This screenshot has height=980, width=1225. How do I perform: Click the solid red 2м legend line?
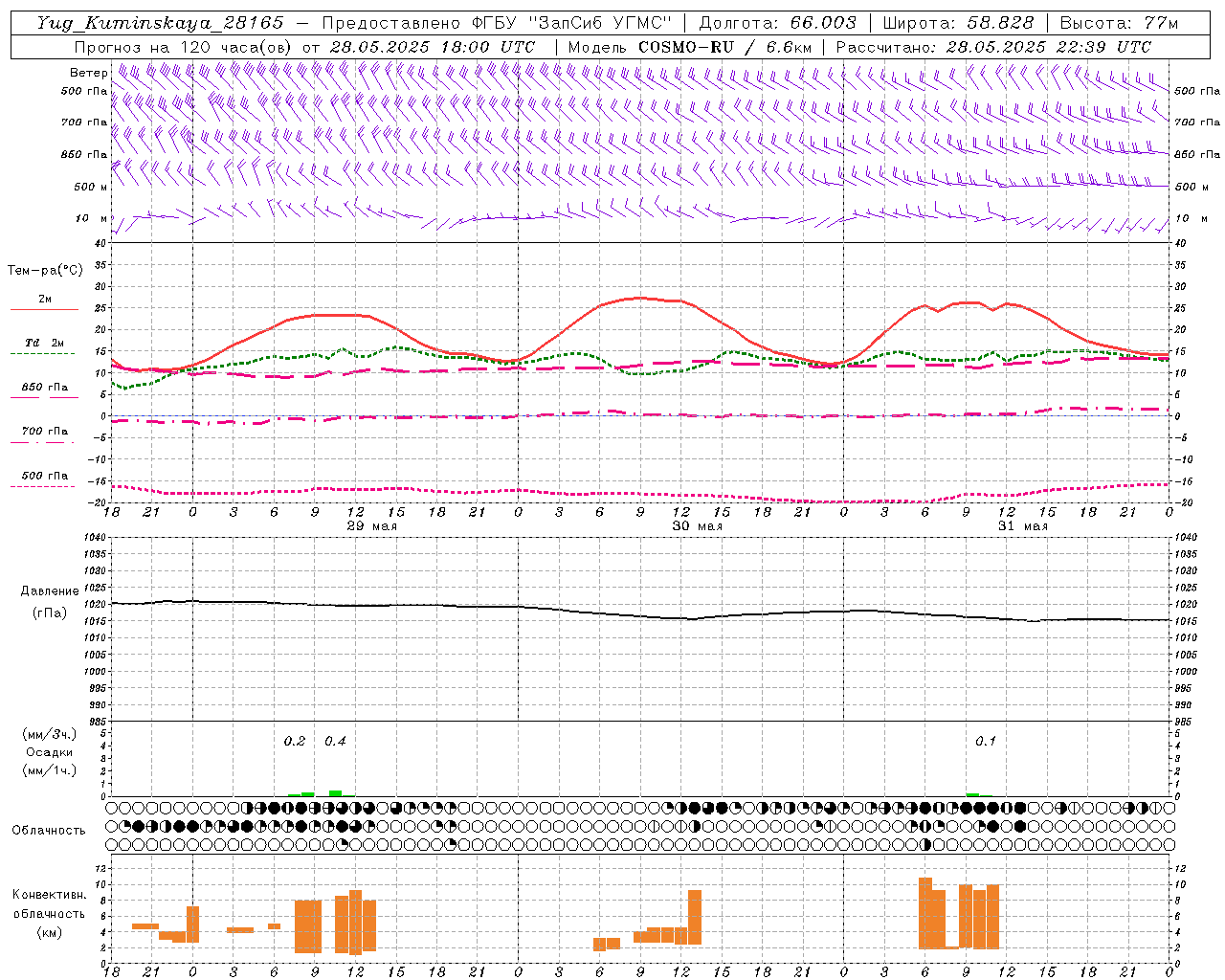pyautogui.click(x=44, y=309)
